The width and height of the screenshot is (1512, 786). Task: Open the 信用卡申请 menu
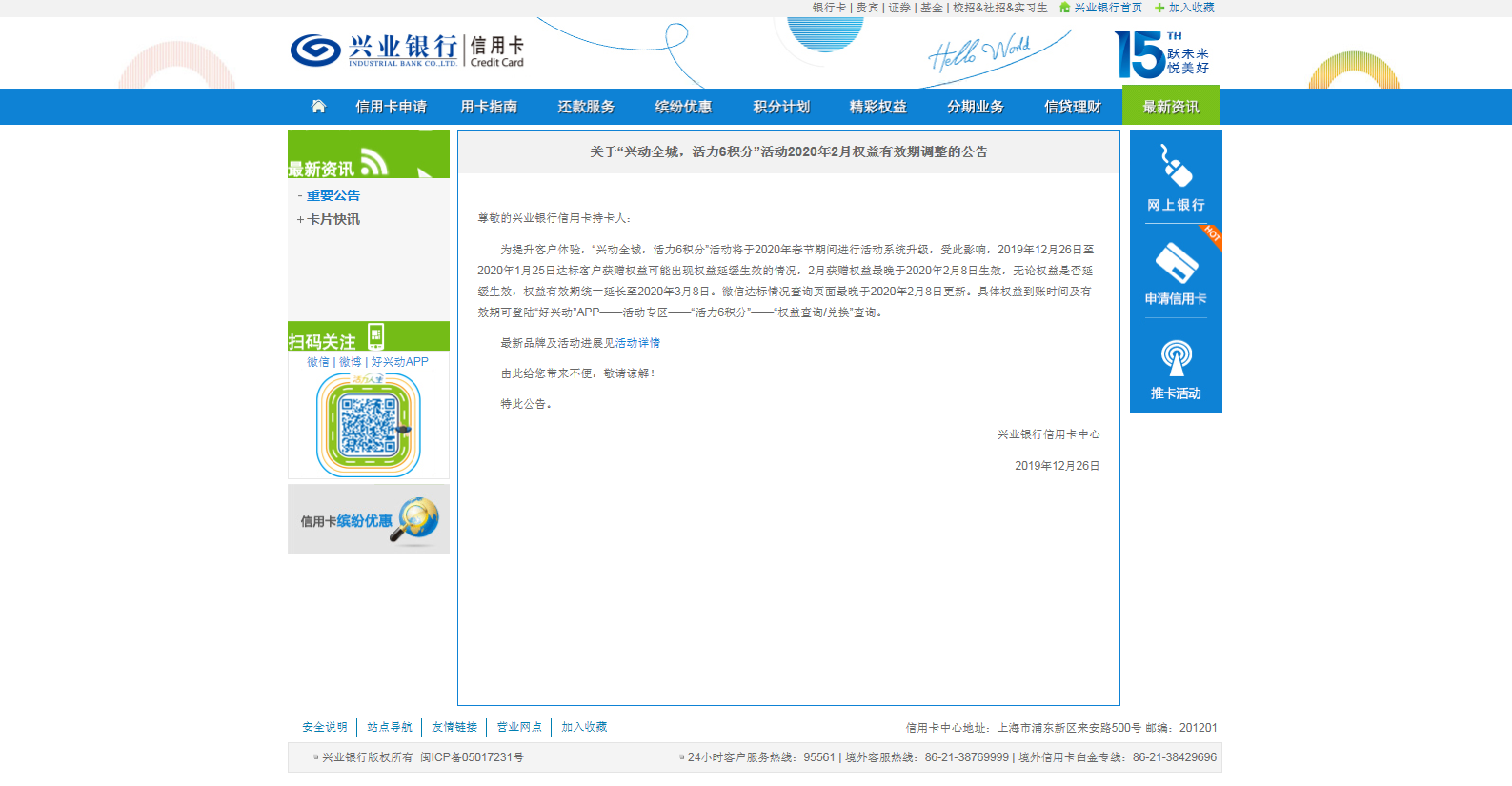(391, 107)
